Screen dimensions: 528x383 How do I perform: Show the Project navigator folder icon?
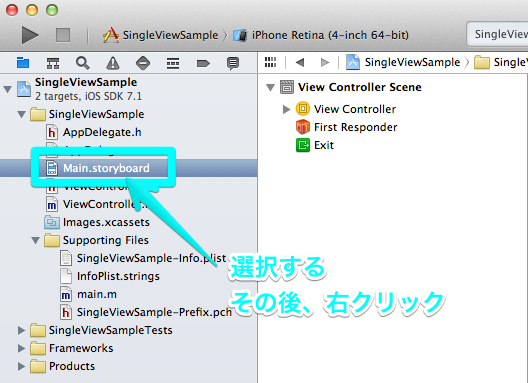pyautogui.click(x=23, y=63)
